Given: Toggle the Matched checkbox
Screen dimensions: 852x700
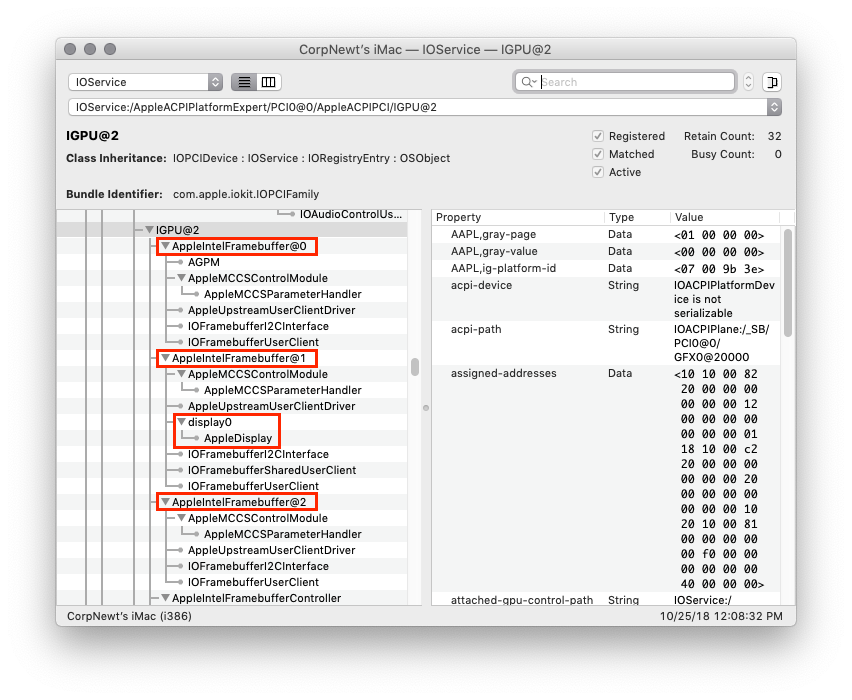Looking at the screenshot, I should (x=598, y=154).
